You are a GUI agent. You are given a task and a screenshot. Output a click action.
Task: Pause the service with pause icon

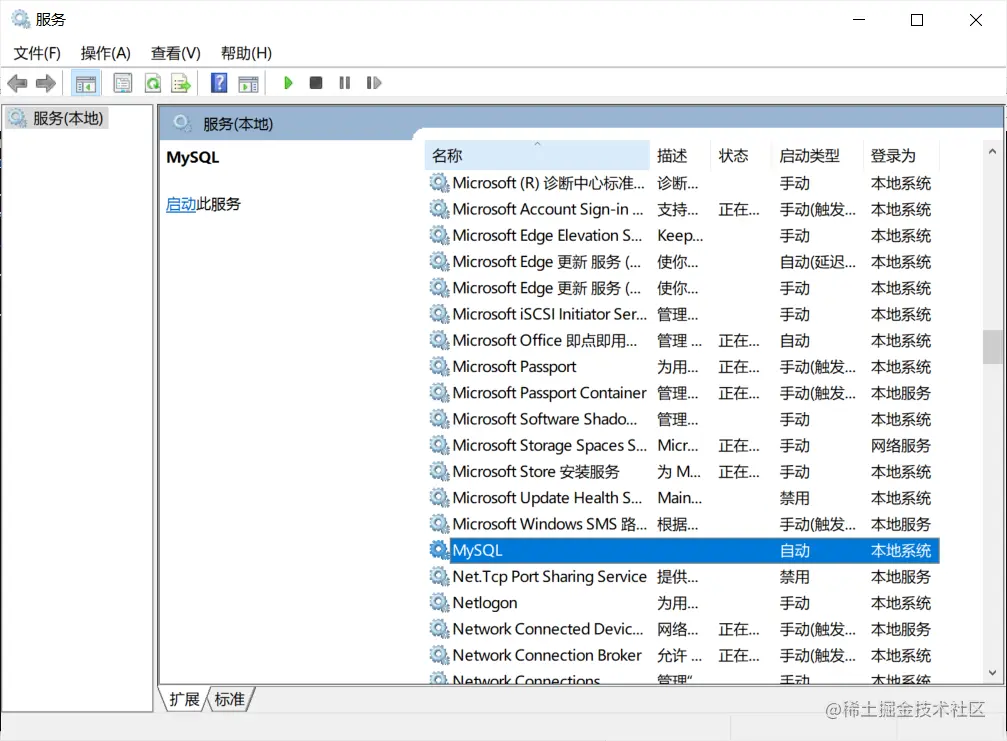(345, 83)
